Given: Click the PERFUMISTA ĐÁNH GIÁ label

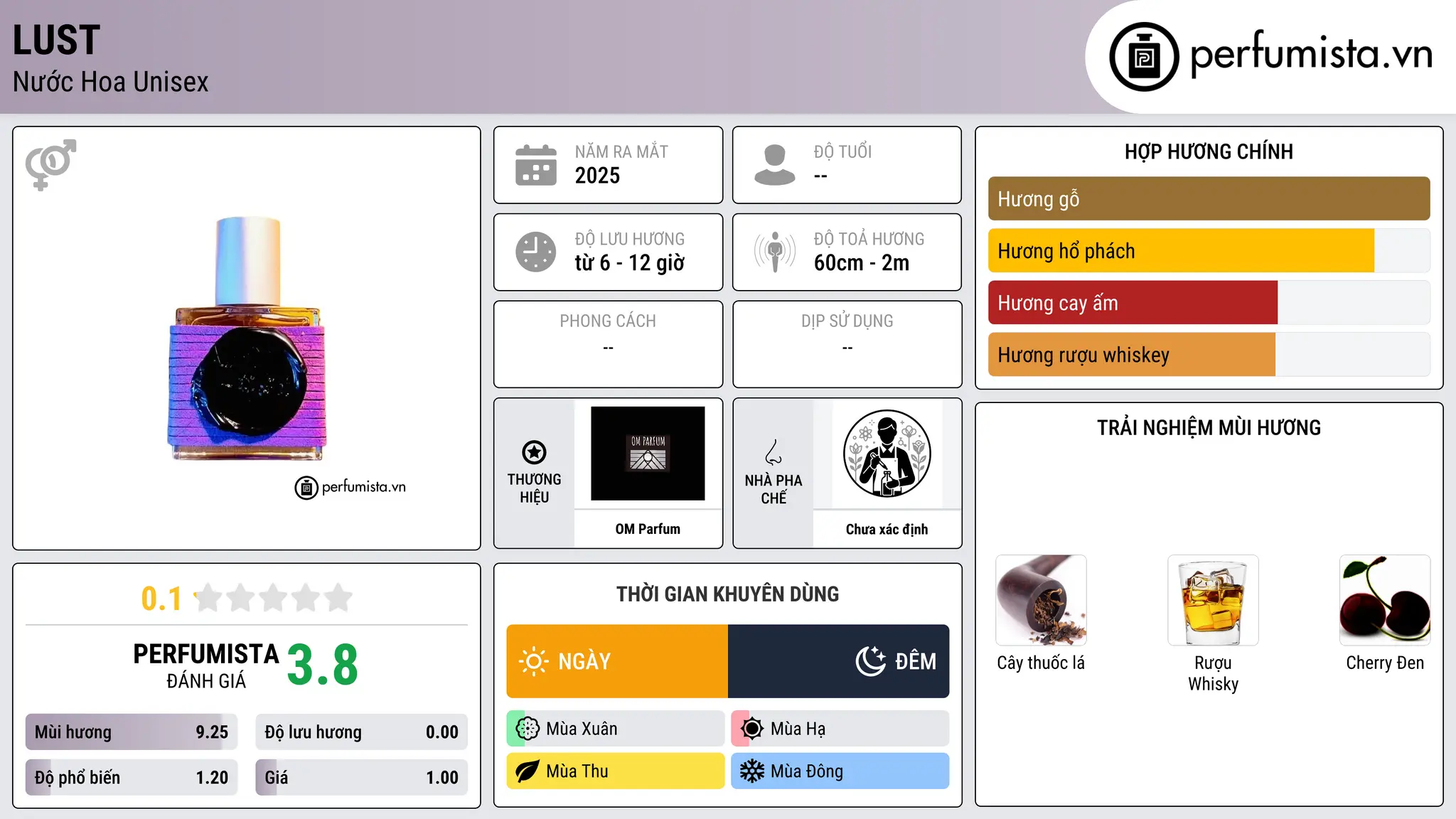Looking at the screenshot, I should (206, 665).
